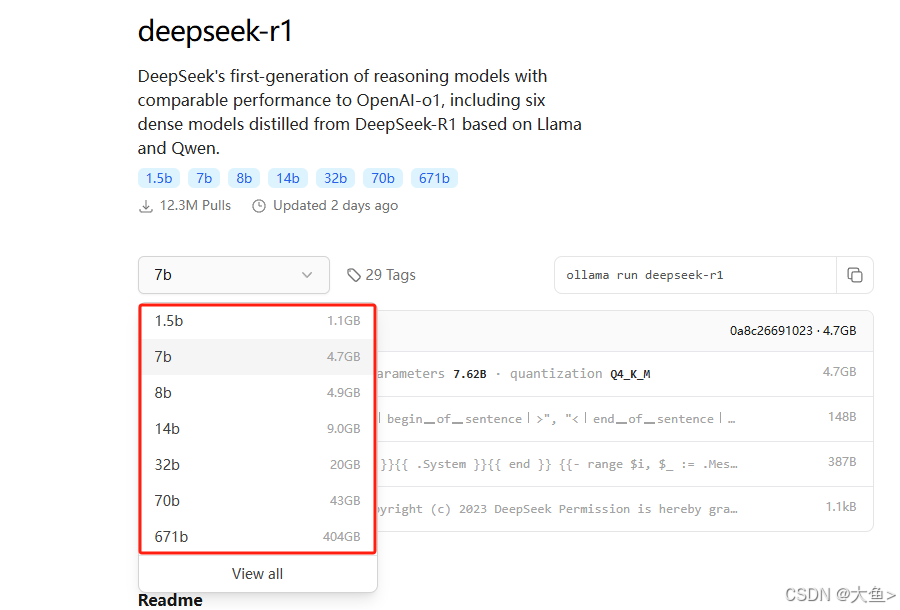The image size is (900, 610).
Task: Click the 32b blue tag chip
Action: click(x=335, y=178)
